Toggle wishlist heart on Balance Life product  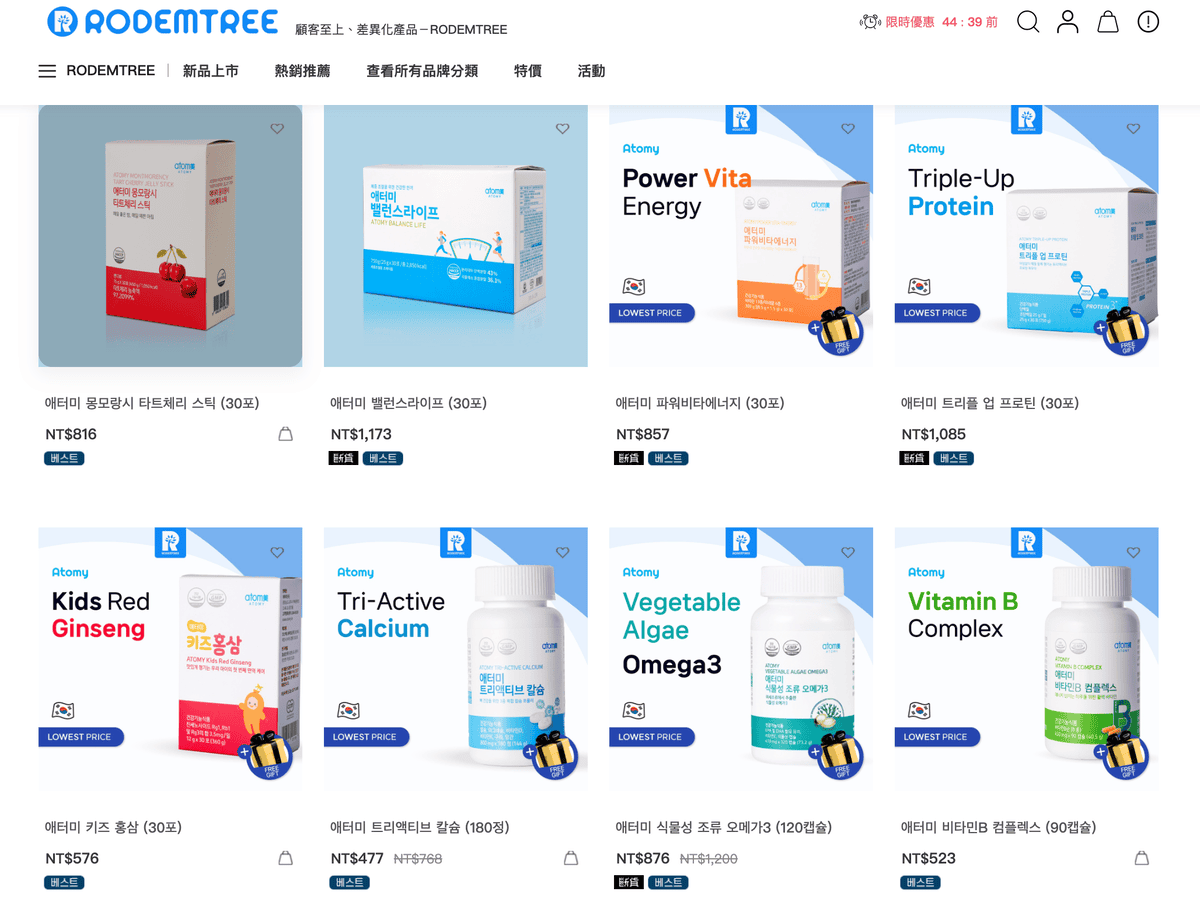coord(562,128)
